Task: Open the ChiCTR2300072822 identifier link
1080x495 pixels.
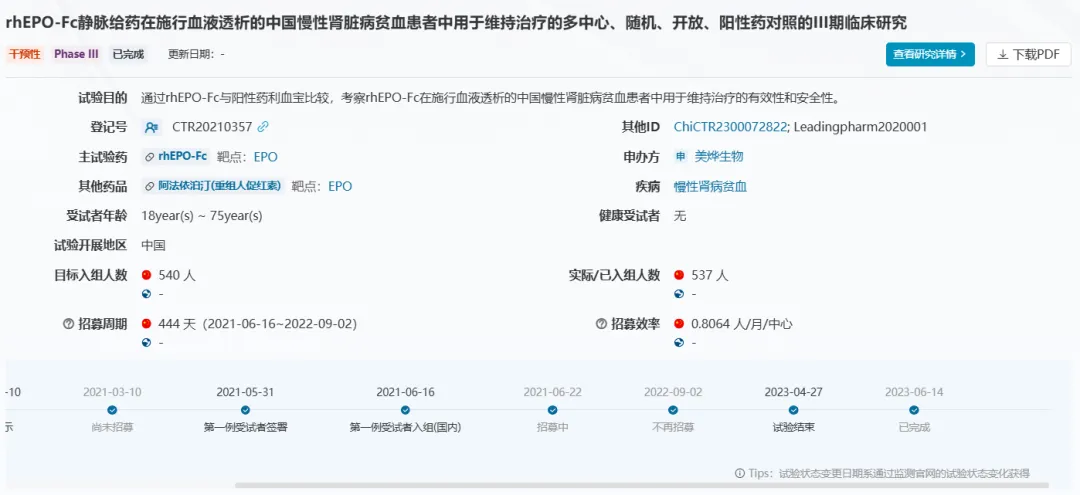Action: (x=730, y=127)
